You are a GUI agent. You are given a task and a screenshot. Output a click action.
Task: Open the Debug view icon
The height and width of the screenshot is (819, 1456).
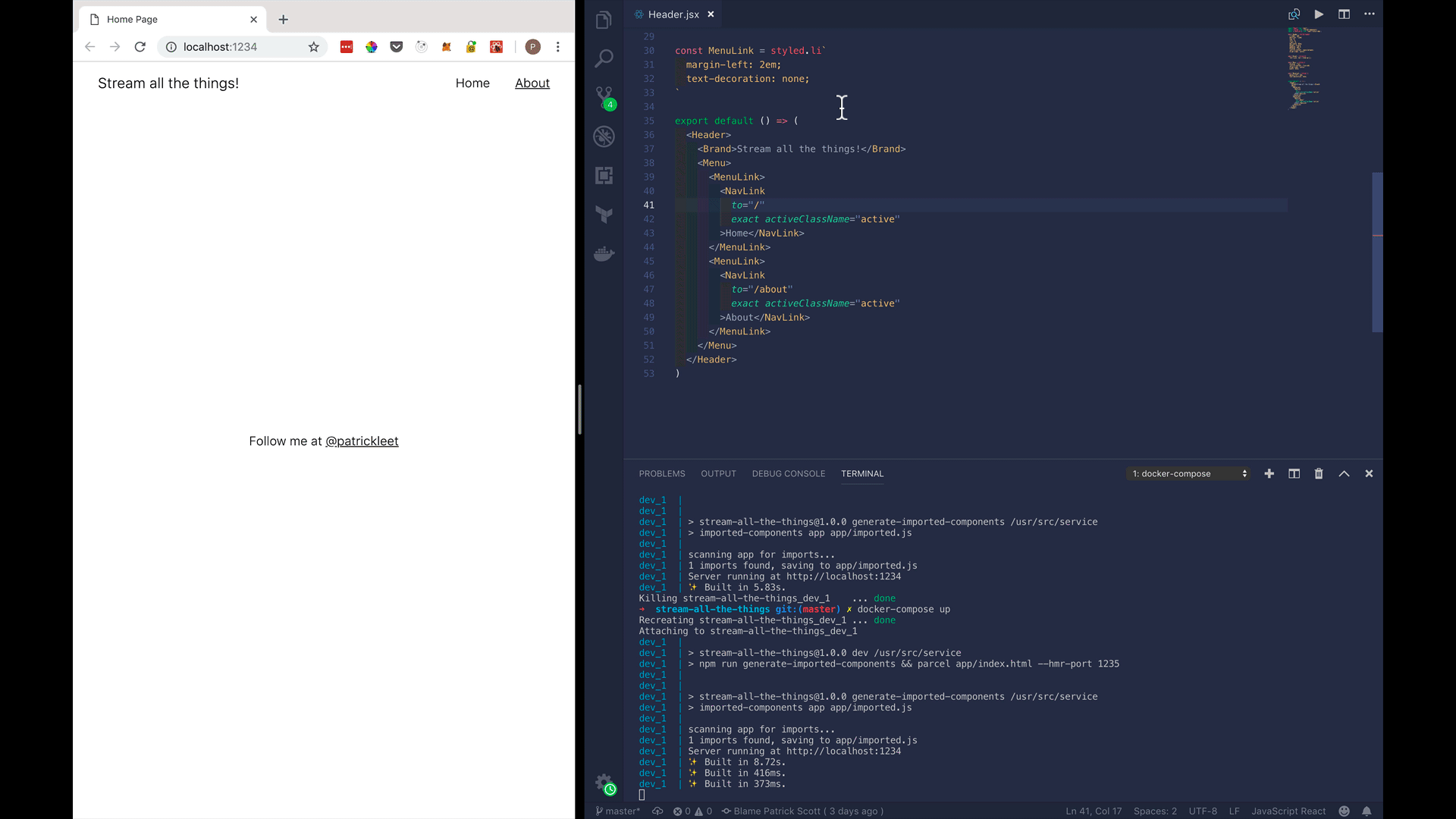click(x=604, y=136)
